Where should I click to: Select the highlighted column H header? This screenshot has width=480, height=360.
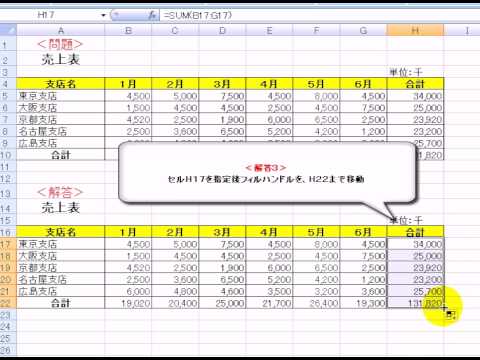tap(415, 31)
